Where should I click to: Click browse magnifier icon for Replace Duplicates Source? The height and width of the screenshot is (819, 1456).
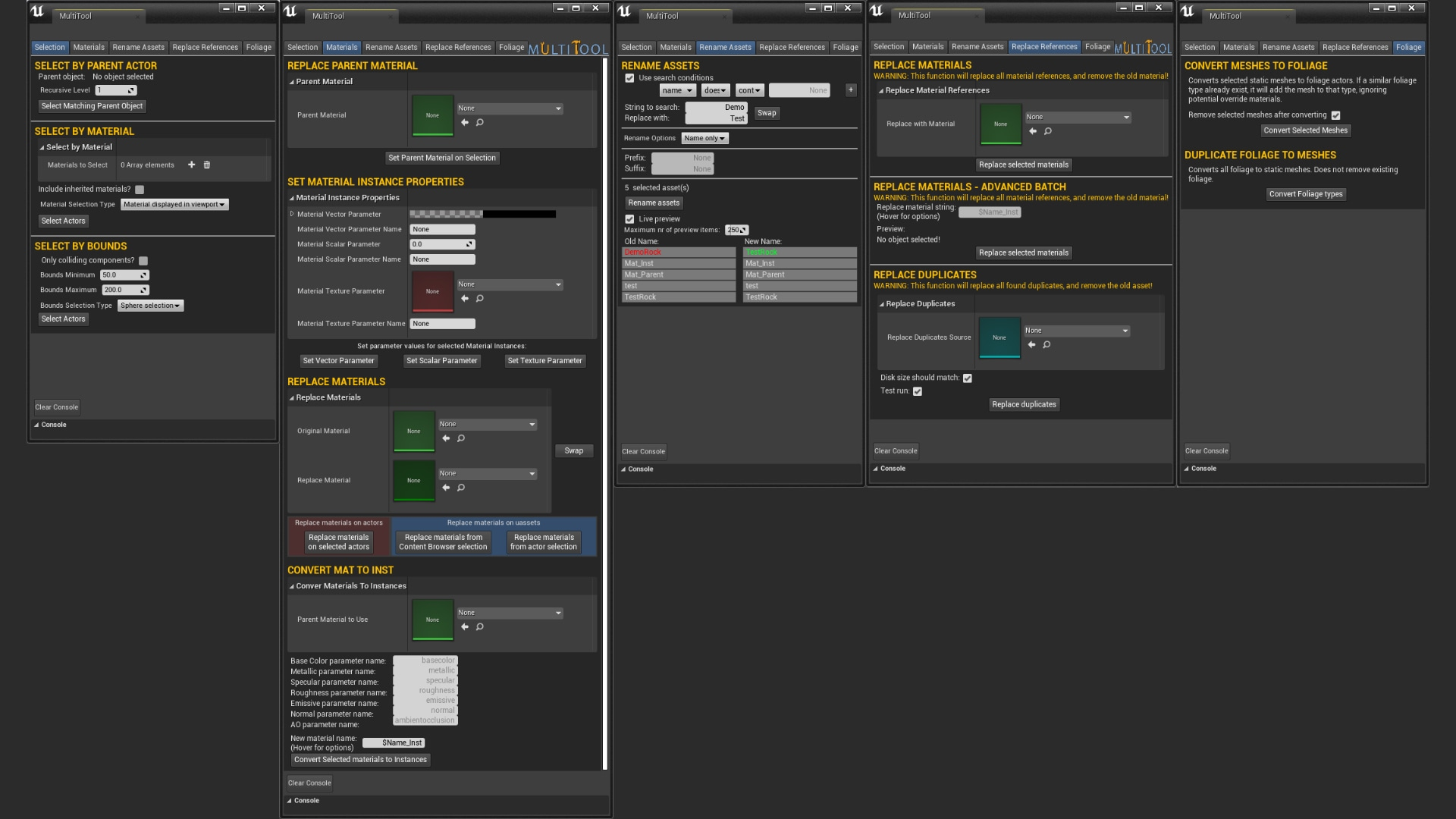1046,345
